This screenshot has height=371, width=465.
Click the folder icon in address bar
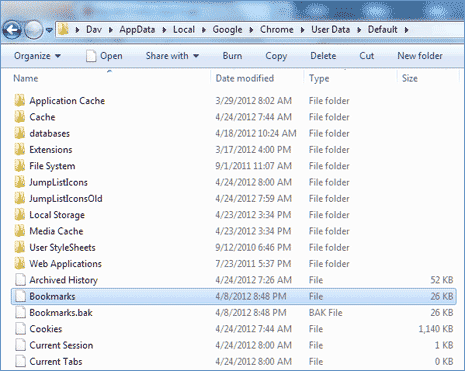[63, 30]
